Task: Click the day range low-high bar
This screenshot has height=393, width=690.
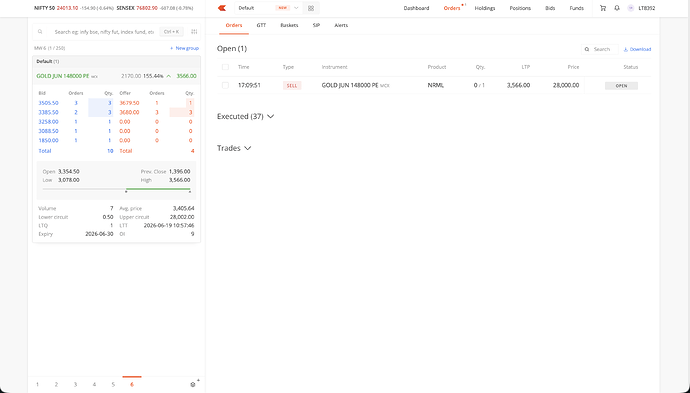Action: pyautogui.click(x=116, y=189)
